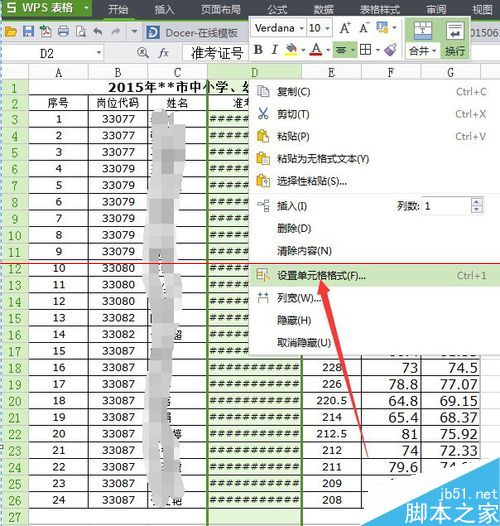500x526 pixels.
Task: Open the 插入 ribbon tab
Action: coord(164,10)
